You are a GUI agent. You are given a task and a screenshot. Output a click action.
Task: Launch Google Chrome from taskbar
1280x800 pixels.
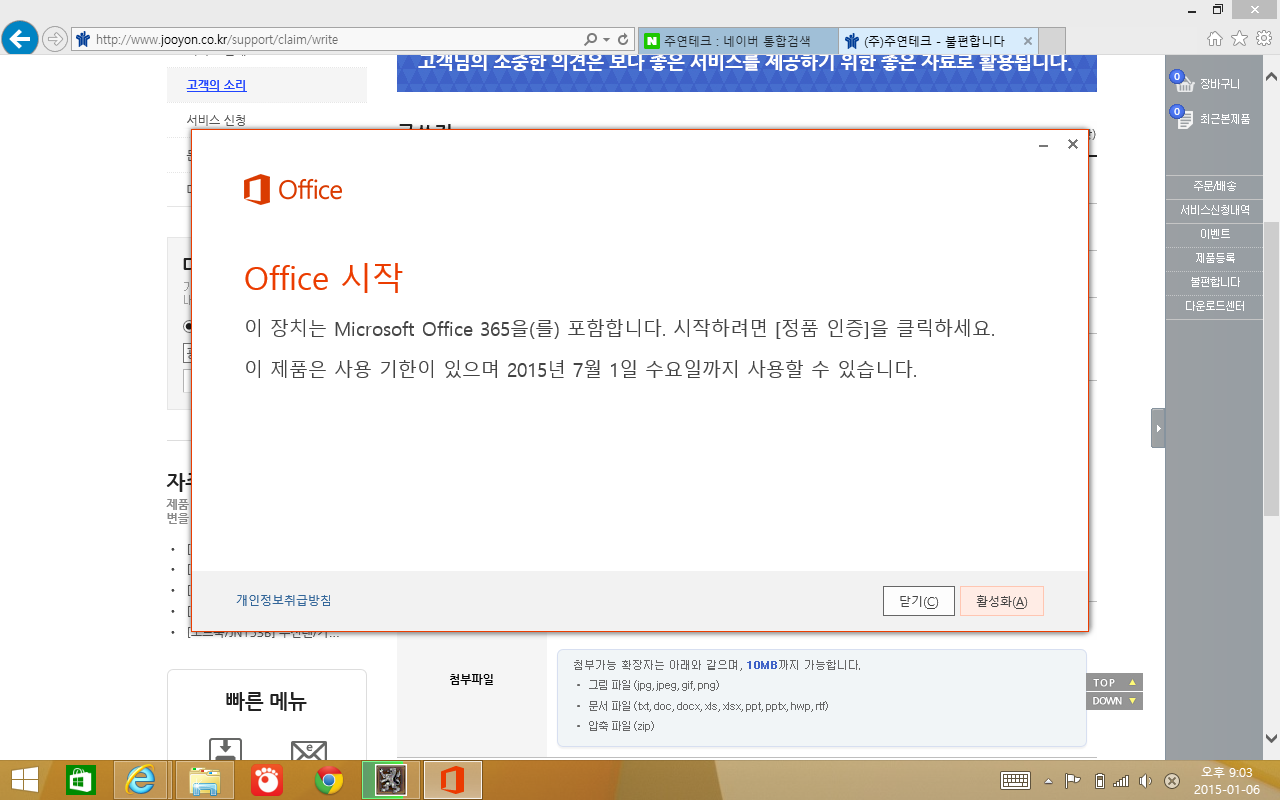(329, 780)
